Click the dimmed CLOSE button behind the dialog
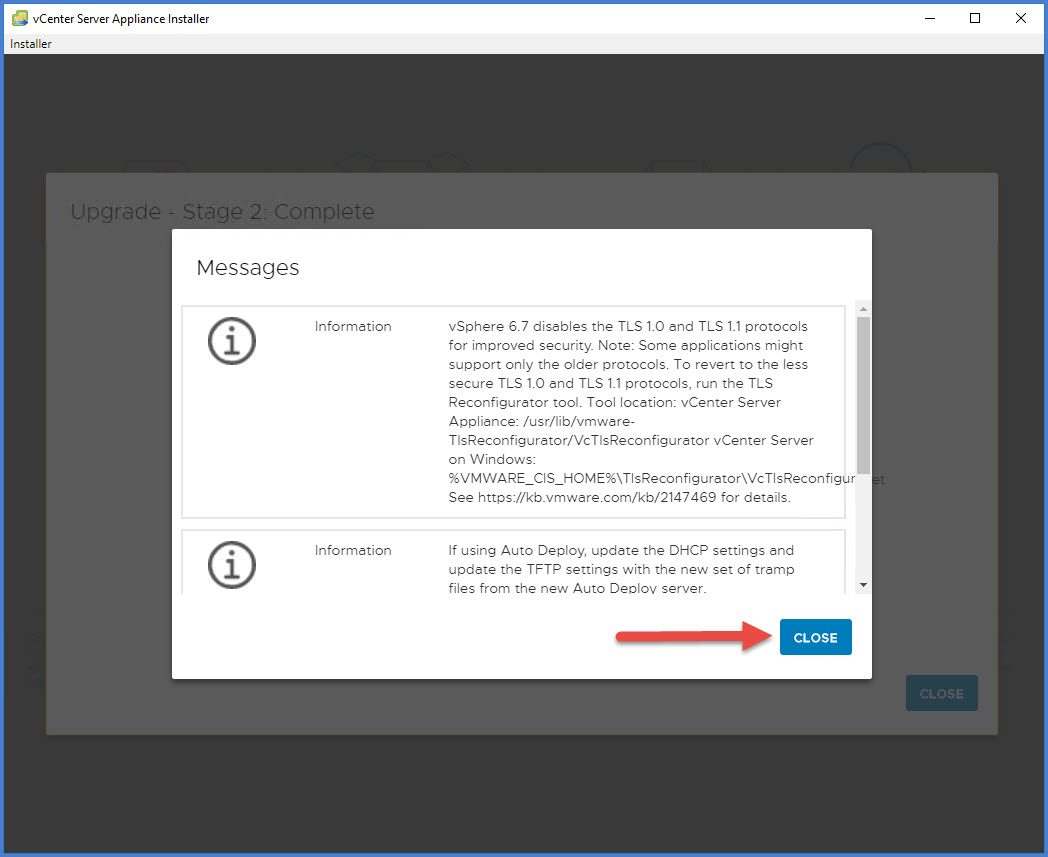 941,693
